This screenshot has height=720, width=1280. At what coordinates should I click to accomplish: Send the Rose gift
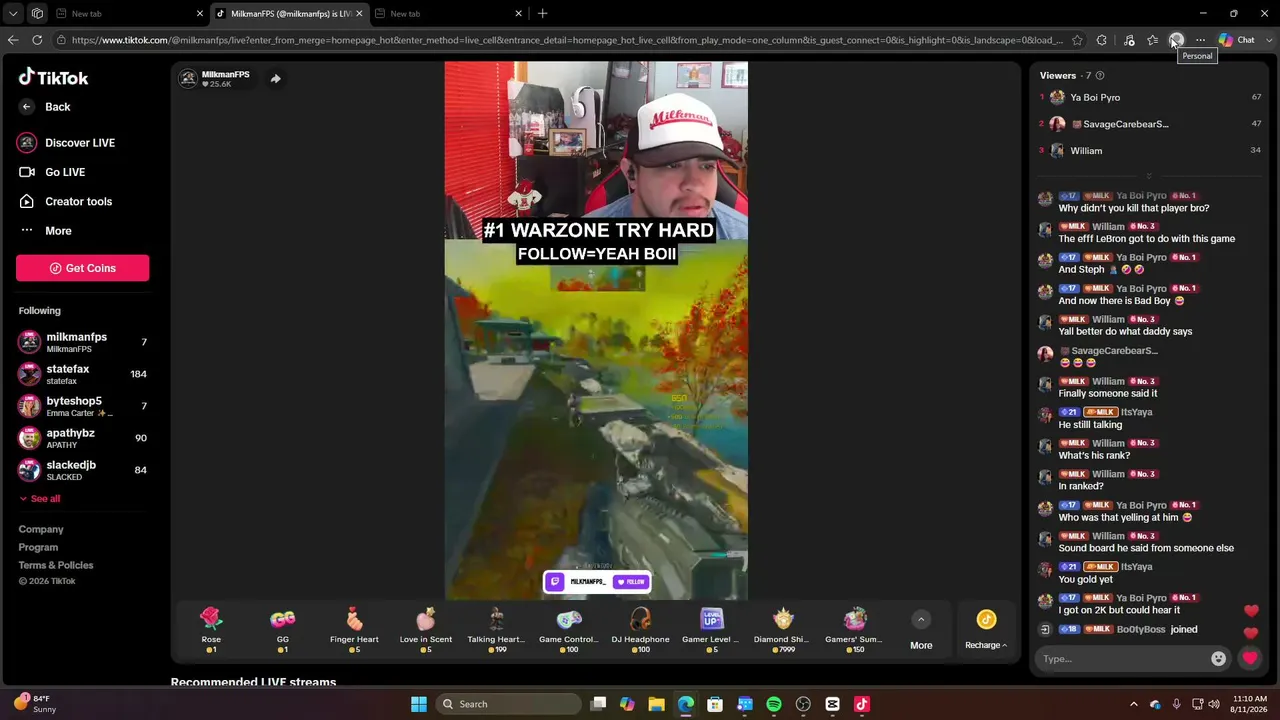point(211,630)
